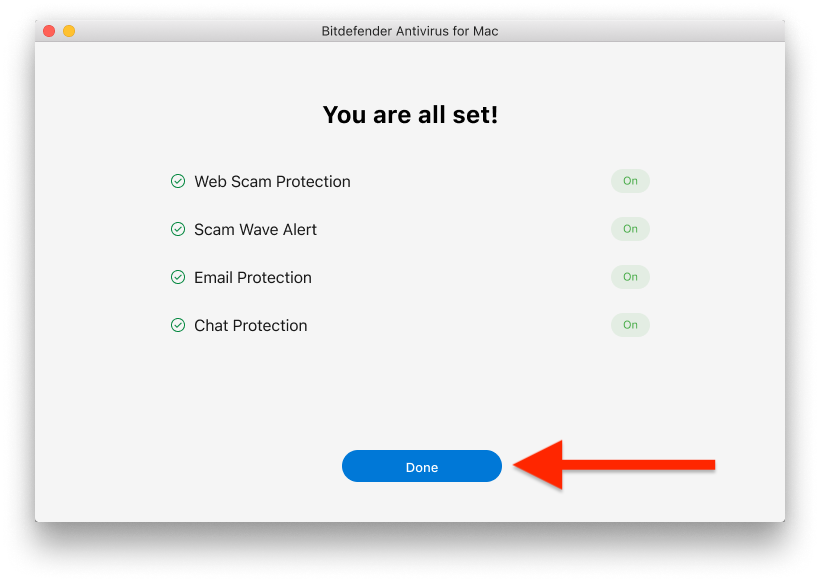
Task: Click the checkmark icon beside Email Protection
Action: (178, 277)
